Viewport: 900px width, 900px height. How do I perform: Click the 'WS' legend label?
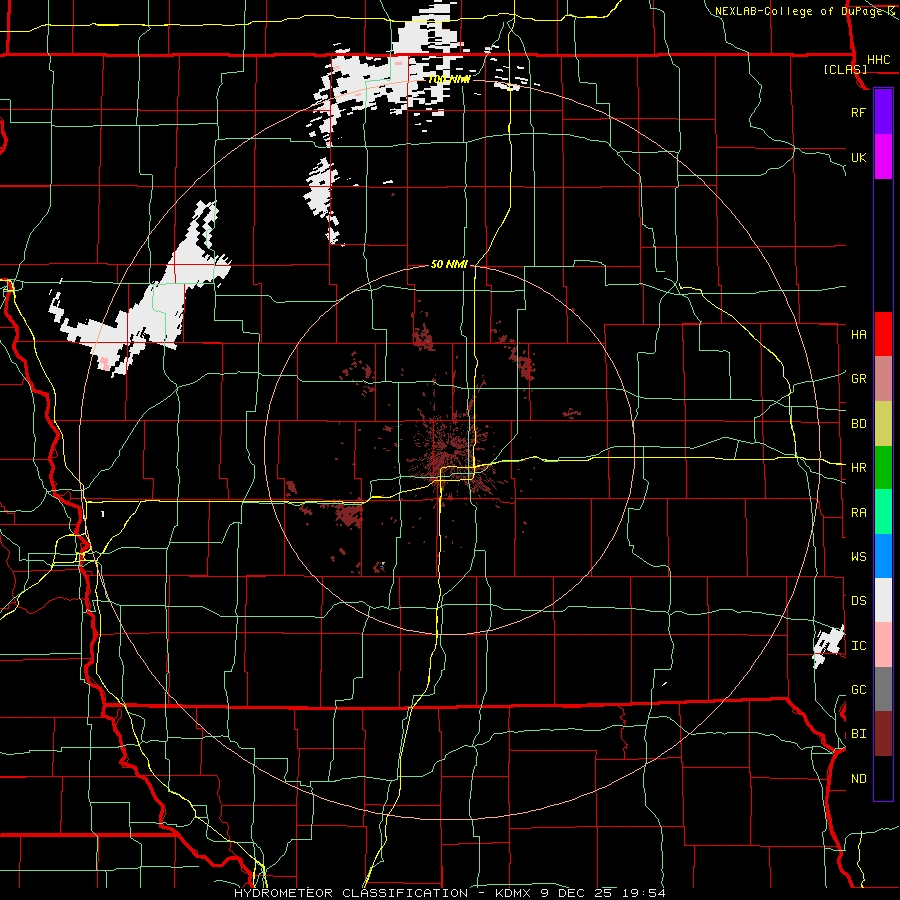(x=859, y=557)
